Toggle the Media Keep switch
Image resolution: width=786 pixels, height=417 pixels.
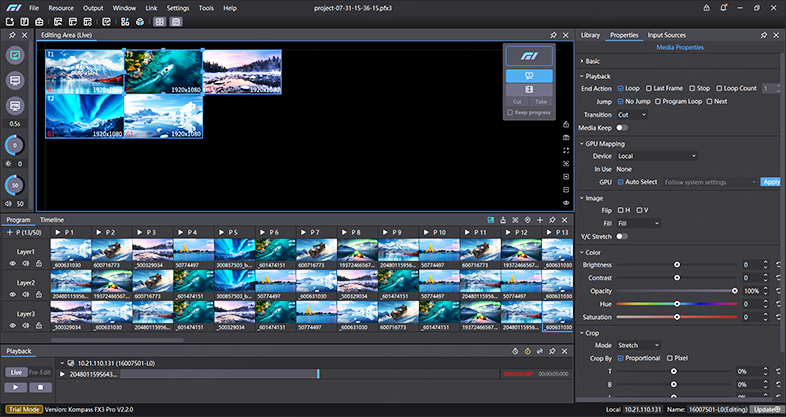click(622, 128)
